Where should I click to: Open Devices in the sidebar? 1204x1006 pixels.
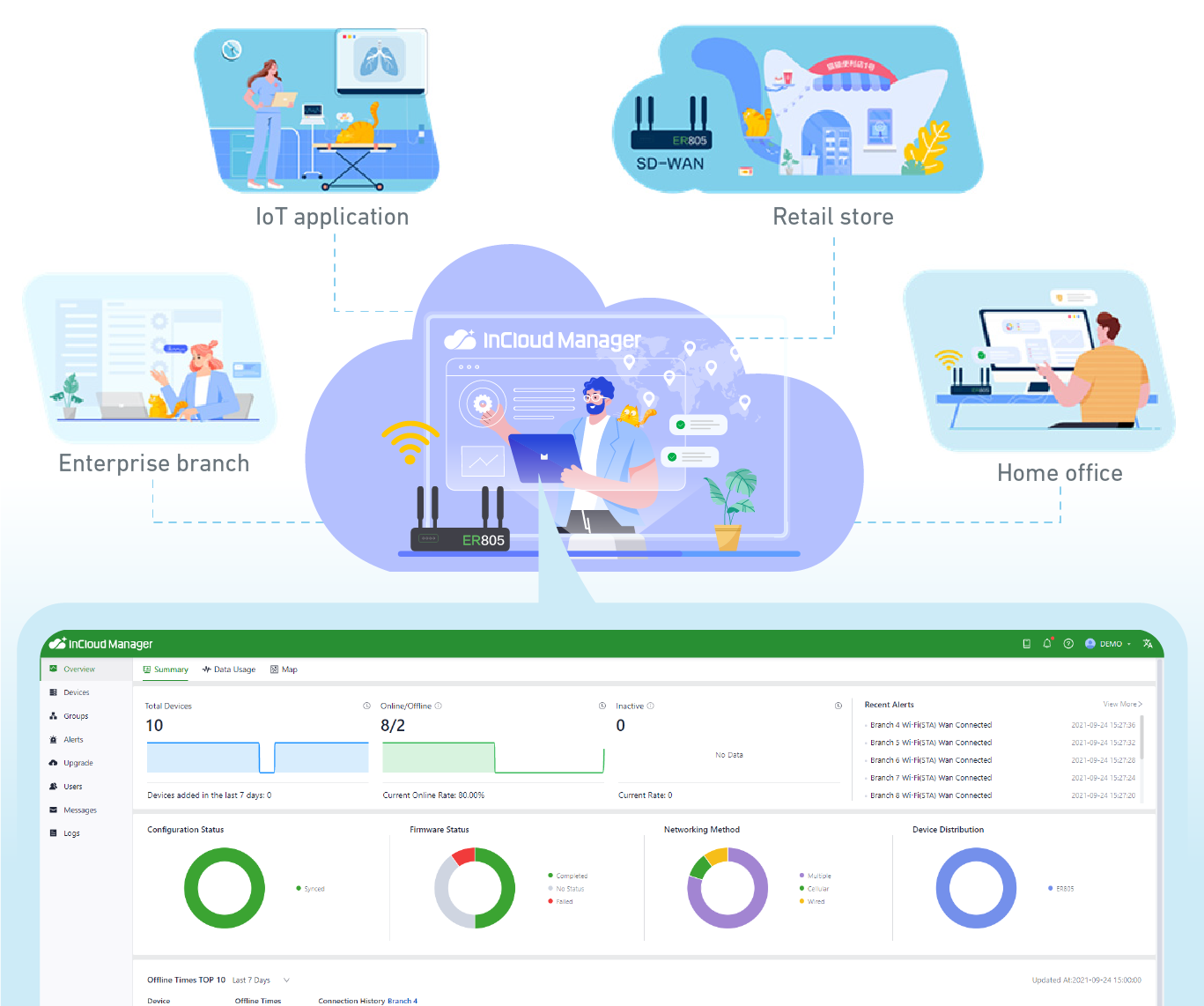click(x=86, y=692)
